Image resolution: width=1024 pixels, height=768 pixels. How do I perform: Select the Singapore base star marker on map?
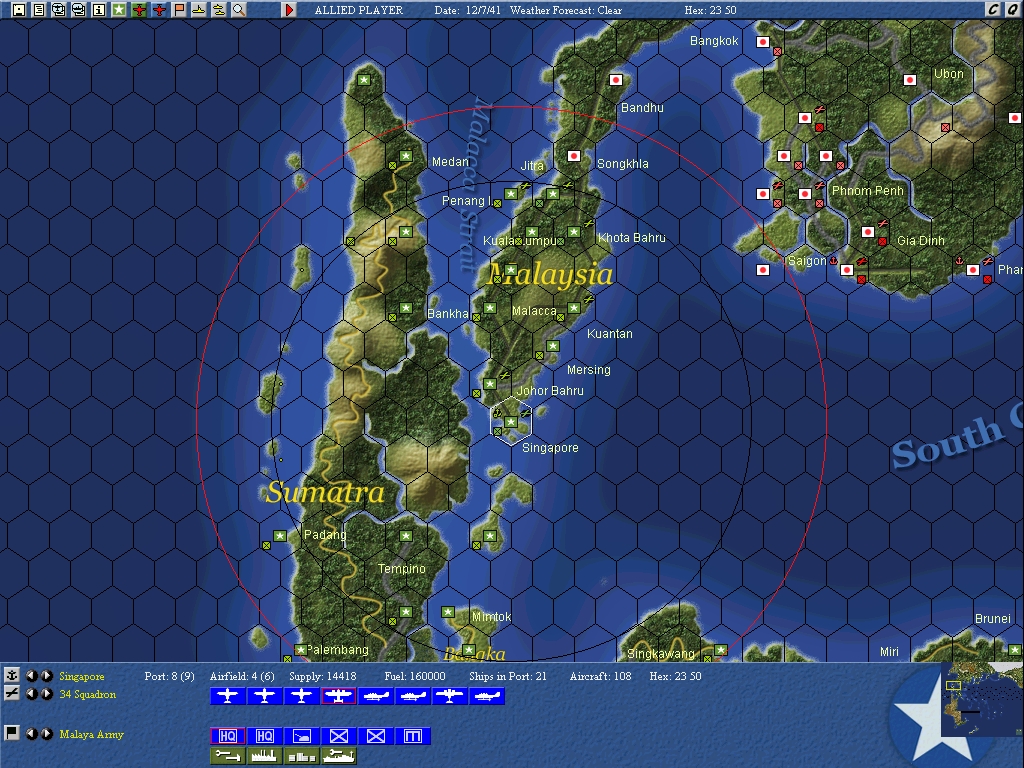click(511, 423)
